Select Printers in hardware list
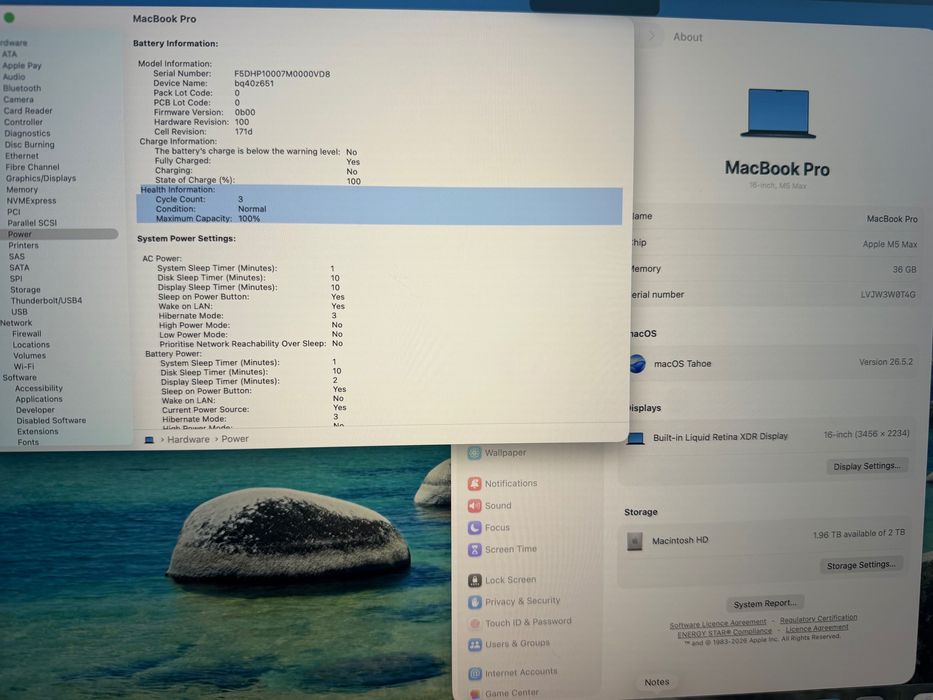Viewport: 933px width, 700px height. click(x=23, y=245)
